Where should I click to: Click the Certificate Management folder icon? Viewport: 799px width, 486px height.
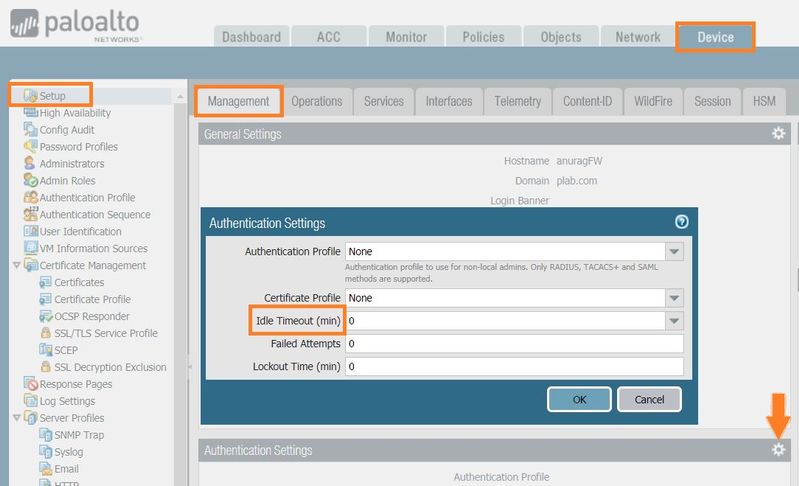(31, 265)
